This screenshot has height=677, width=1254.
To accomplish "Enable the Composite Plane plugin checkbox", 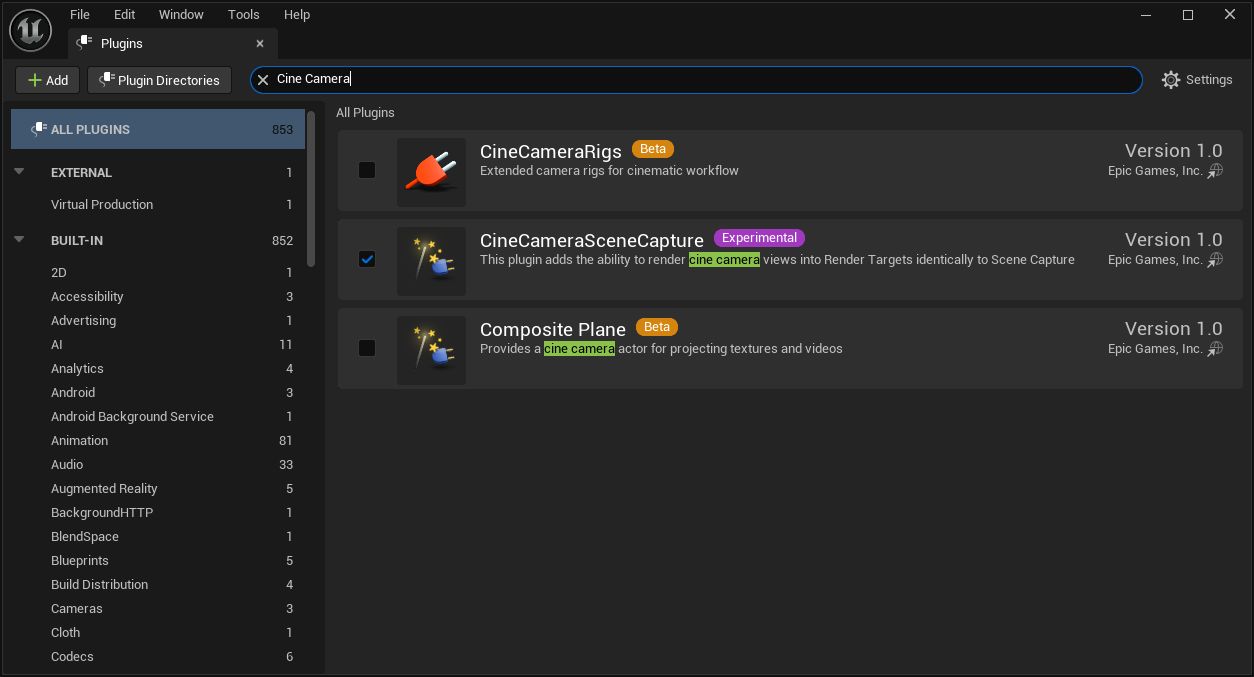I will [x=367, y=348].
